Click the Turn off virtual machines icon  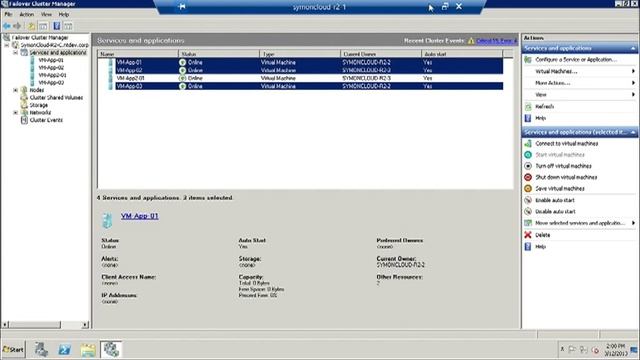[x=528, y=166]
